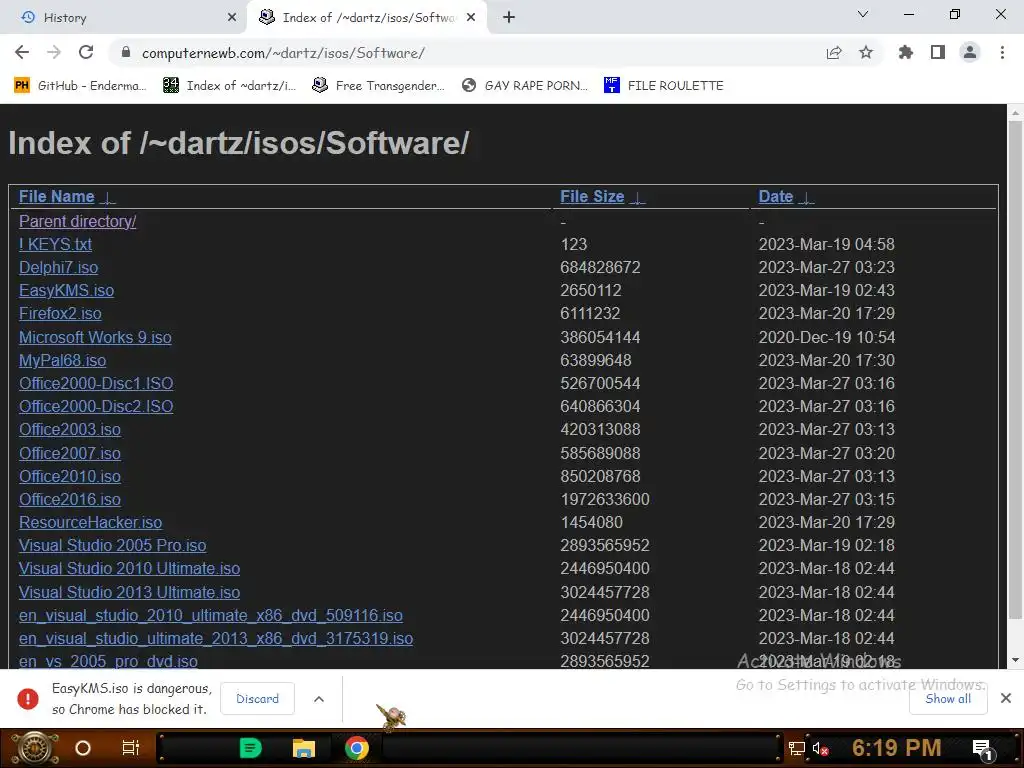This screenshot has height=768, width=1024.
Task: Click en_visual_studio_2010_ultimate_x86_dvd_509116.iso link
Action: (x=210, y=615)
